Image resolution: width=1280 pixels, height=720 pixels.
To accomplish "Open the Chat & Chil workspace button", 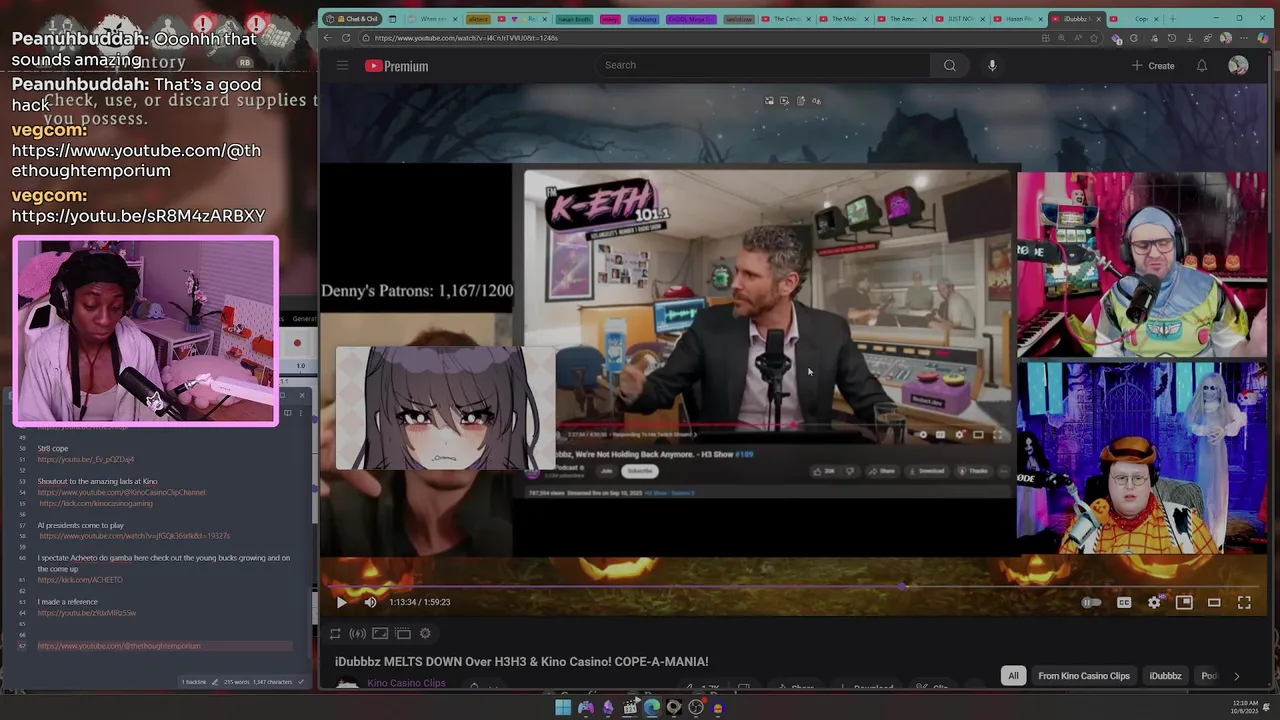I will click(x=352, y=18).
